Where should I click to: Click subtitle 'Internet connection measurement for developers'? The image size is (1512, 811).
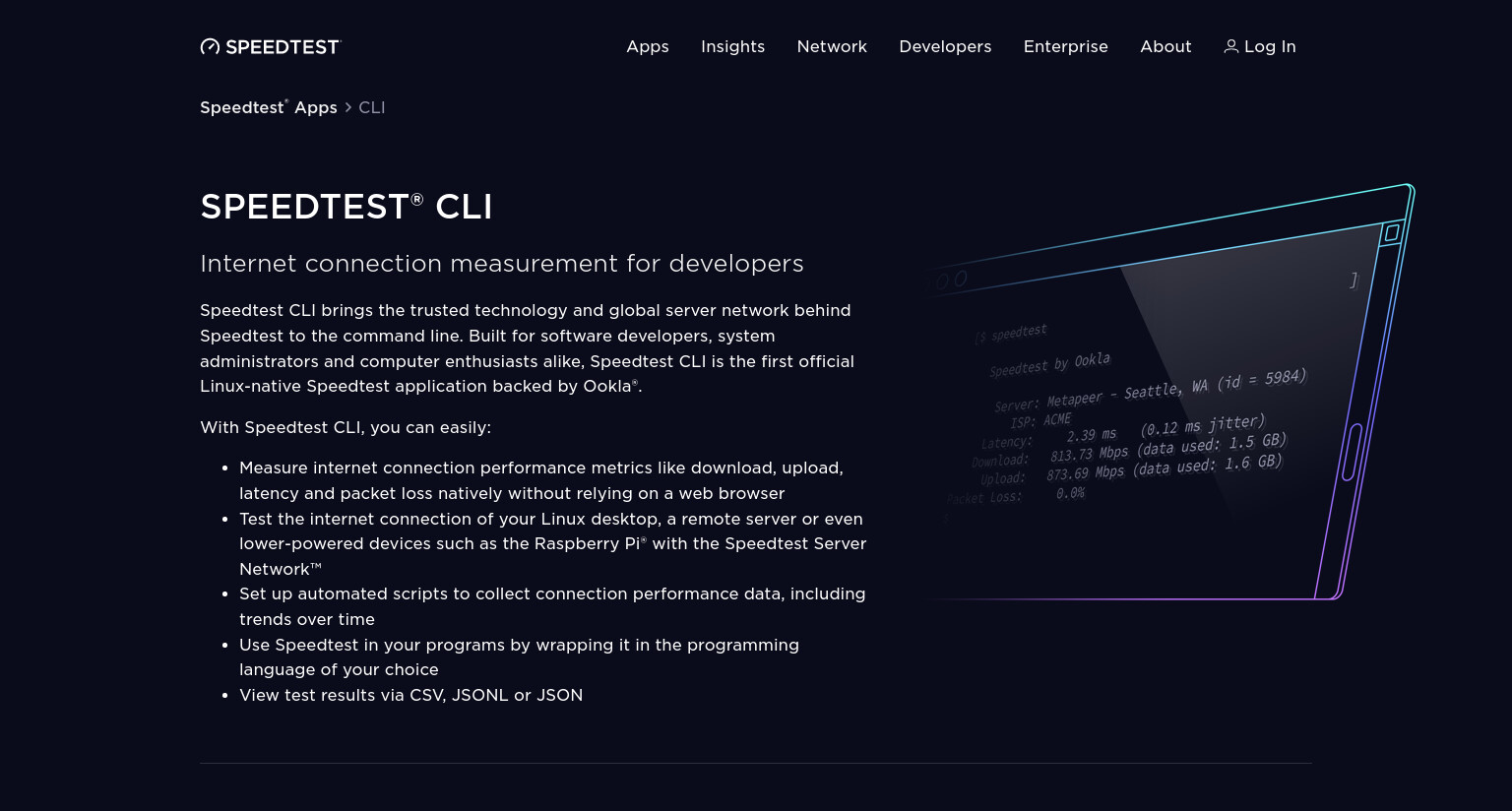click(x=502, y=264)
